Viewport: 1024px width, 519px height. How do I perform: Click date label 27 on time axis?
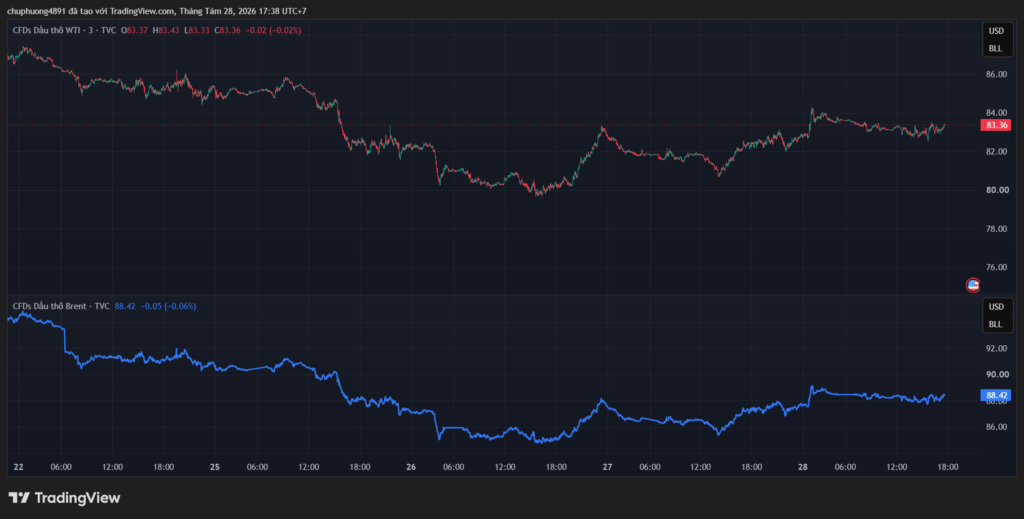point(607,467)
